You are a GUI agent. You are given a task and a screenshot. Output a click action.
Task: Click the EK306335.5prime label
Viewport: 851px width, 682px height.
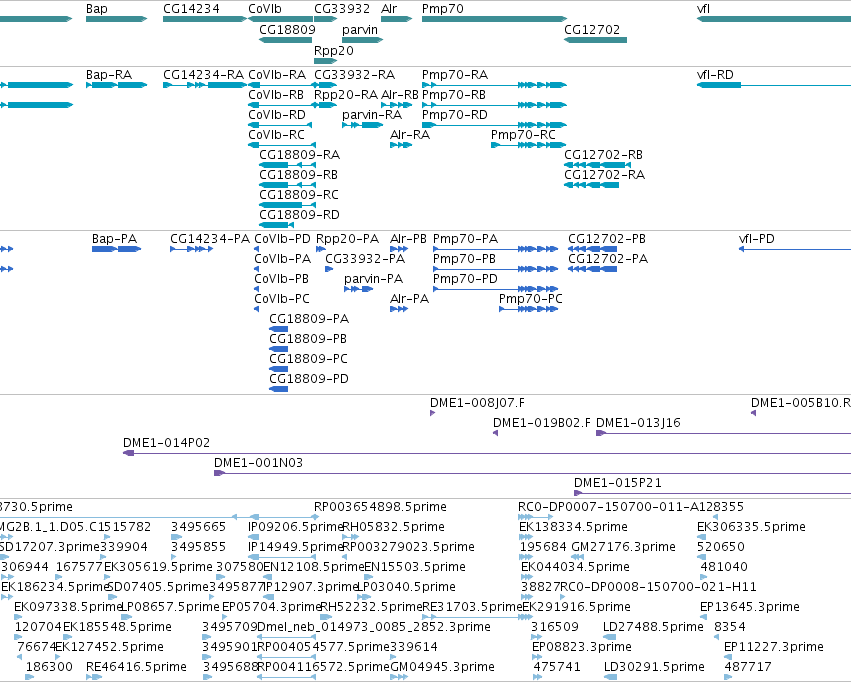click(x=751, y=527)
